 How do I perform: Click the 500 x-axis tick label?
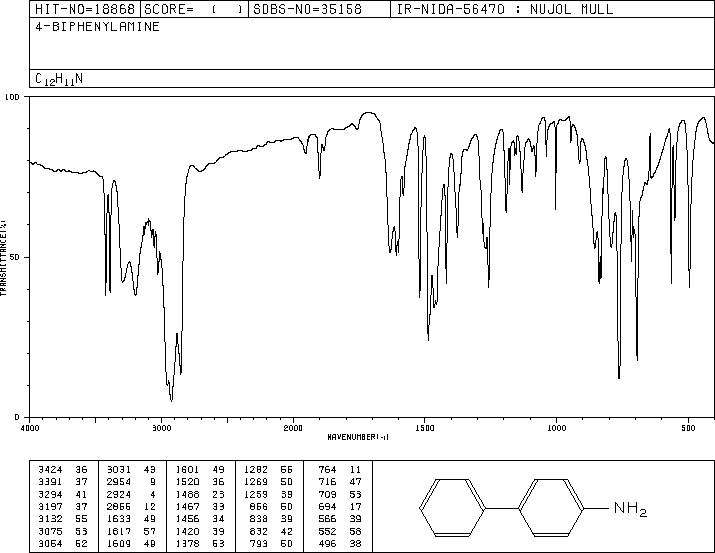688,428
